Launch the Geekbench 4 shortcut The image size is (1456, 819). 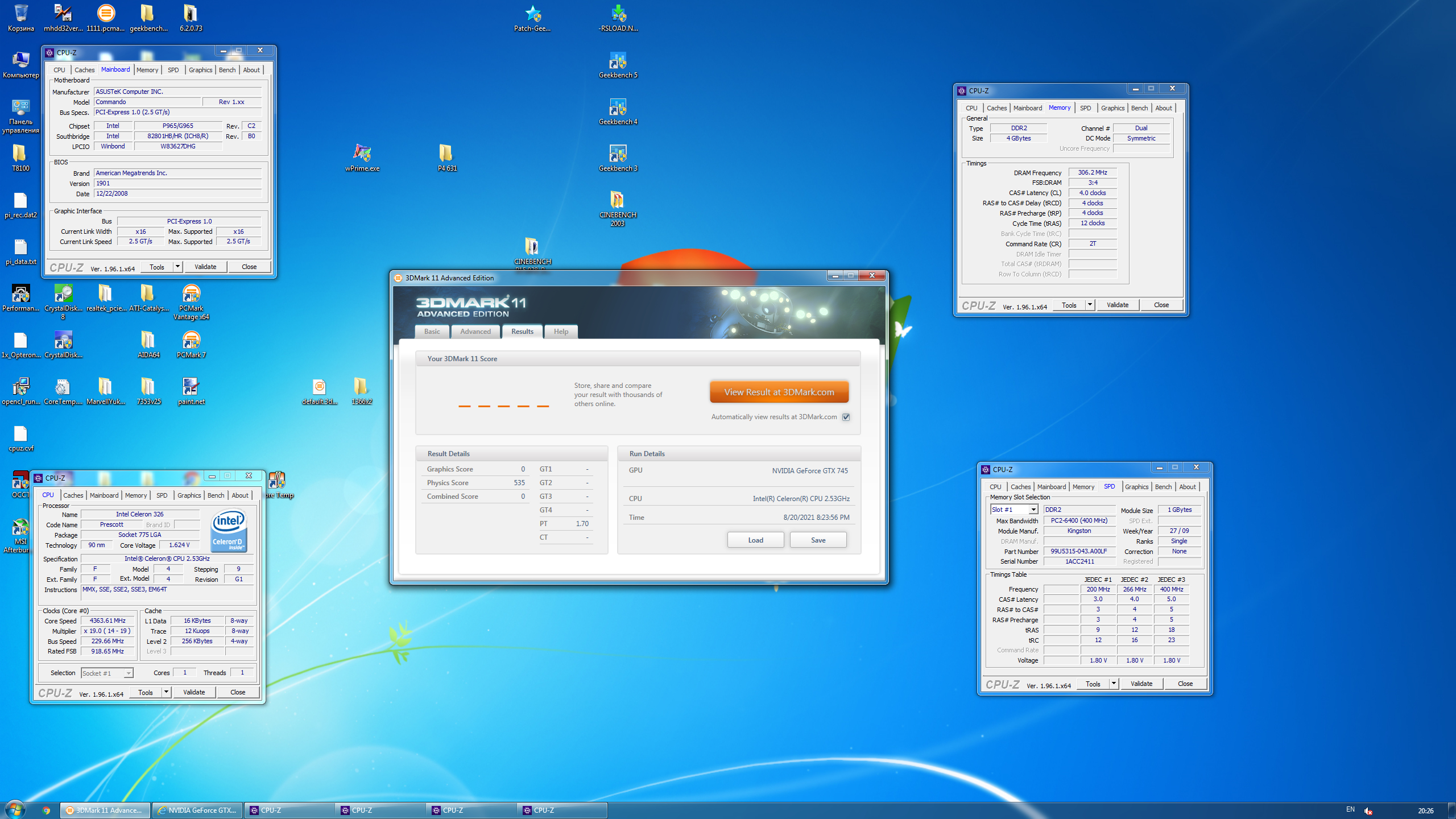pyautogui.click(x=618, y=111)
